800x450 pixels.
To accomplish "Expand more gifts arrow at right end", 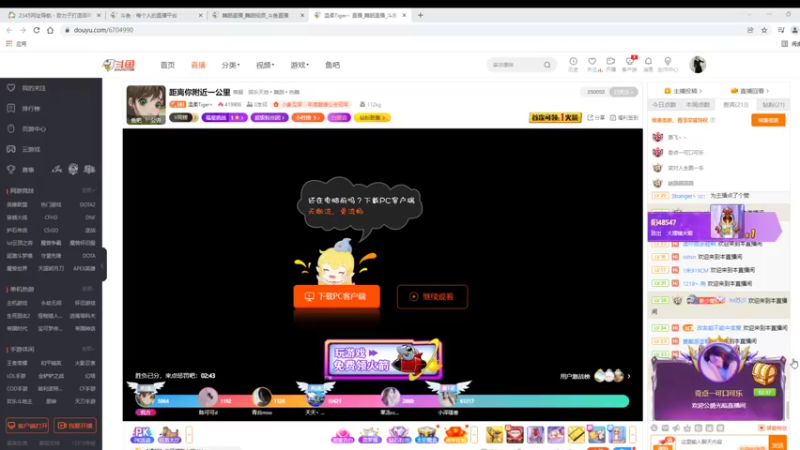I will [x=633, y=435].
